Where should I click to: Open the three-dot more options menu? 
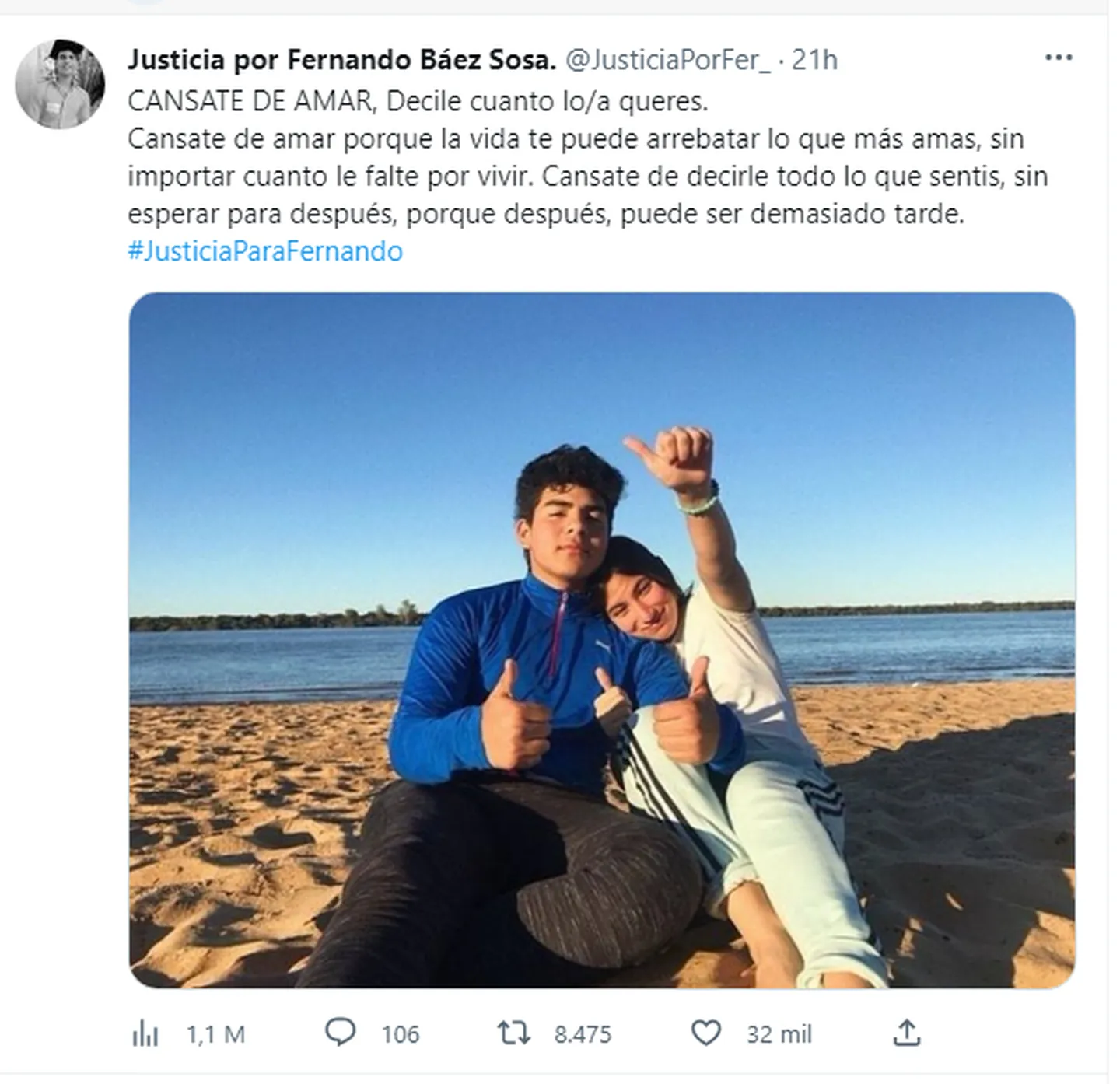[x=1059, y=58]
